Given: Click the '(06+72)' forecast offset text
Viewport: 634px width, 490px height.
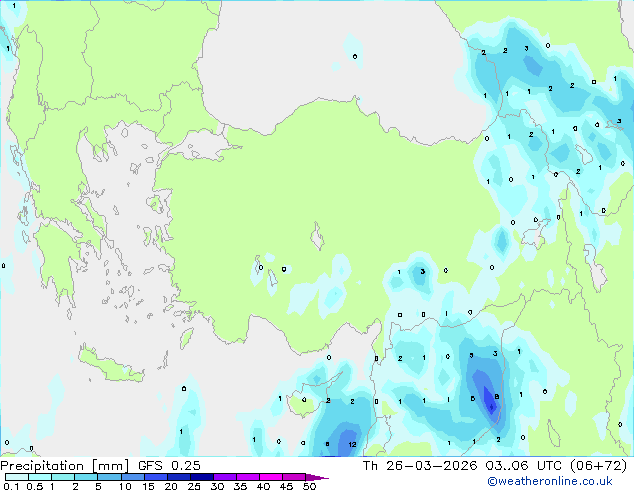Looking at the screenshot, I should [598, 466].
